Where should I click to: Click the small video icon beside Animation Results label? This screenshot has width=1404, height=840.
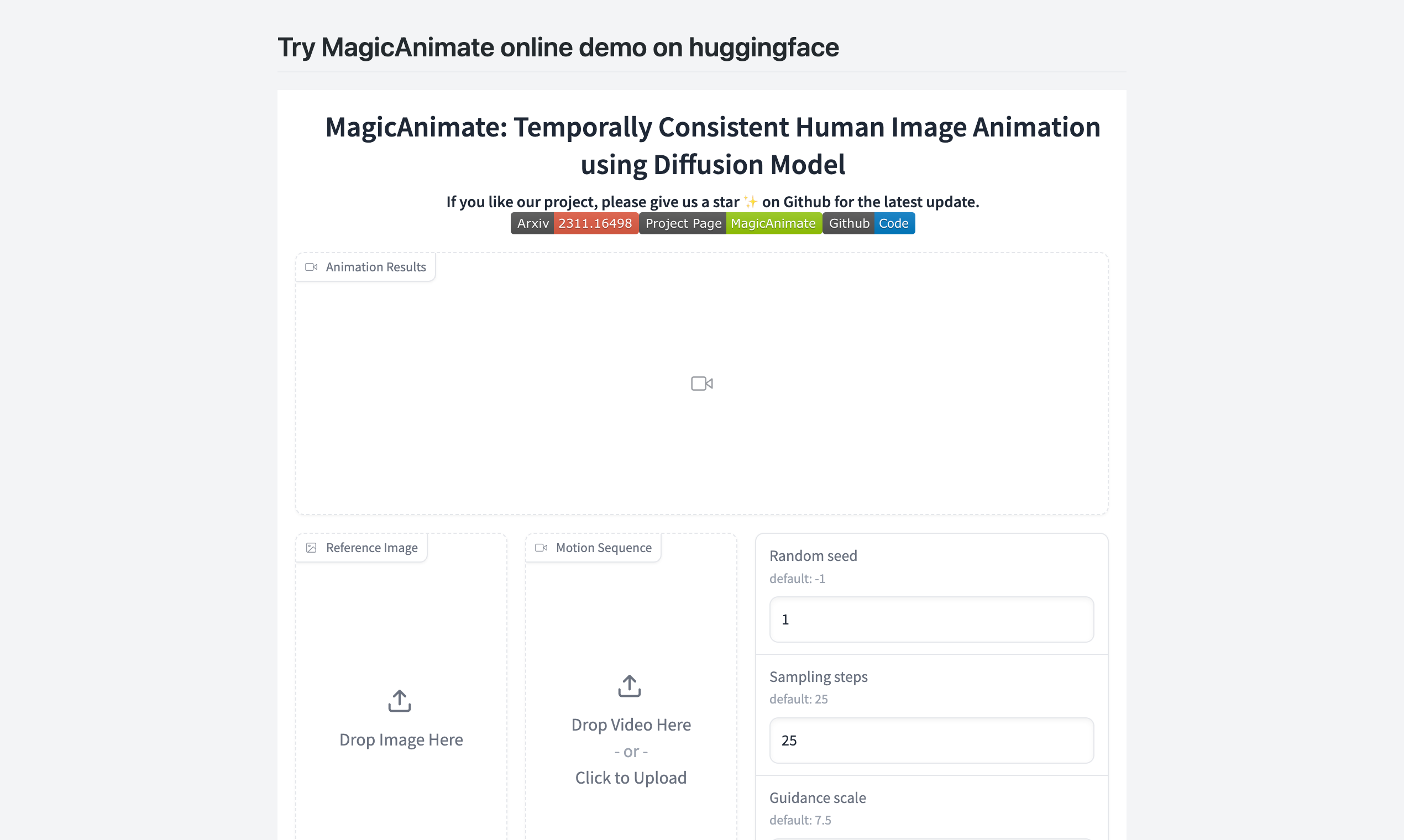pos(311,267)
